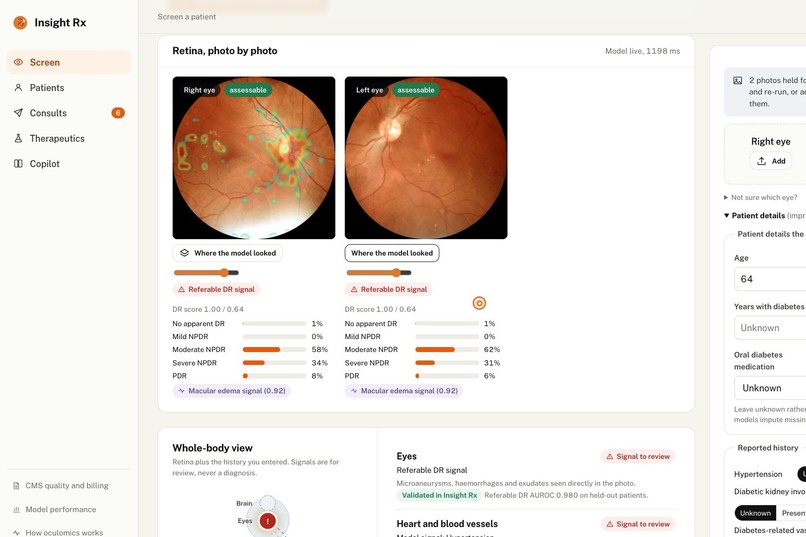Click pulse icon in right Macular edema chip
This screenshot has width=806, height=537.
[181, 391]
